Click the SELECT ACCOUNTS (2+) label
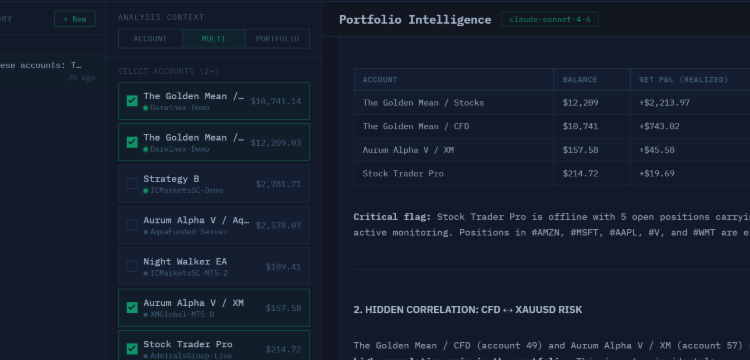This screenshot has width=750, height=360. 168,71
